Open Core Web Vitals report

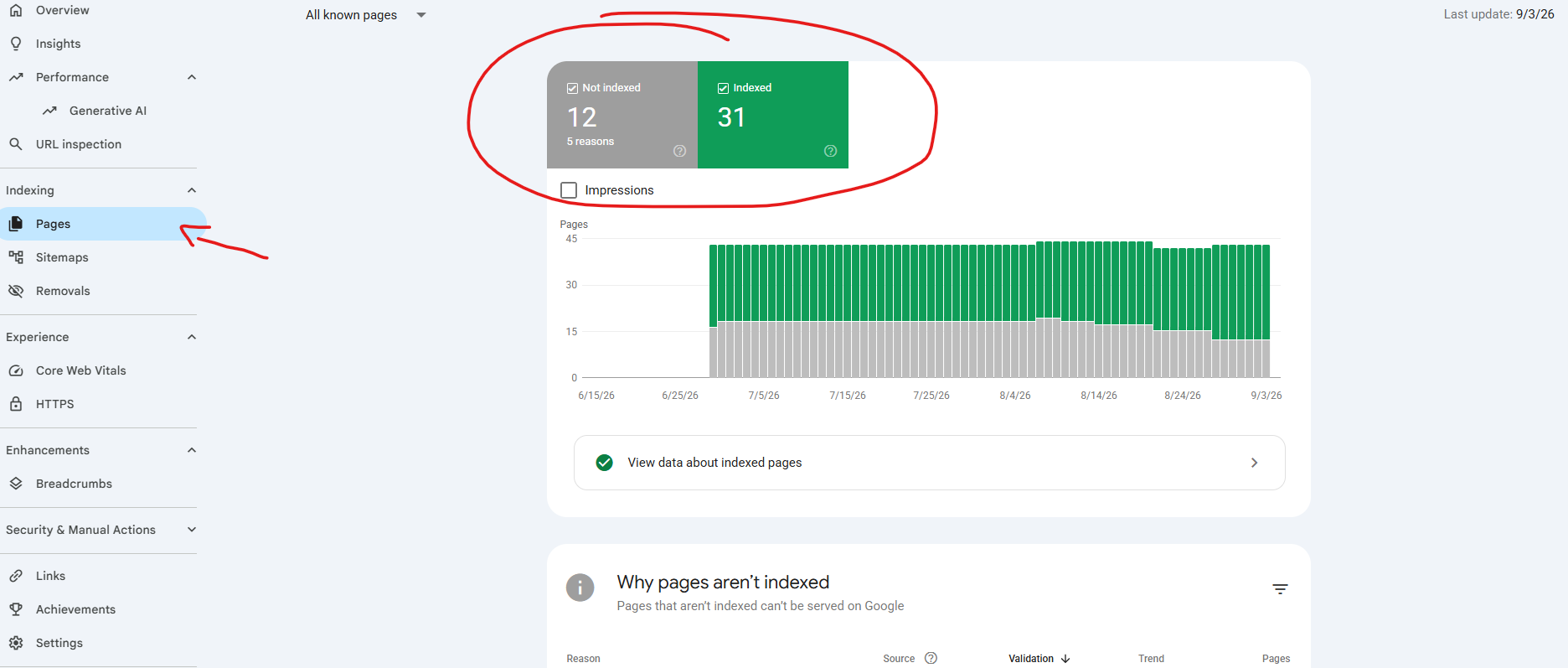coord(81,370)
